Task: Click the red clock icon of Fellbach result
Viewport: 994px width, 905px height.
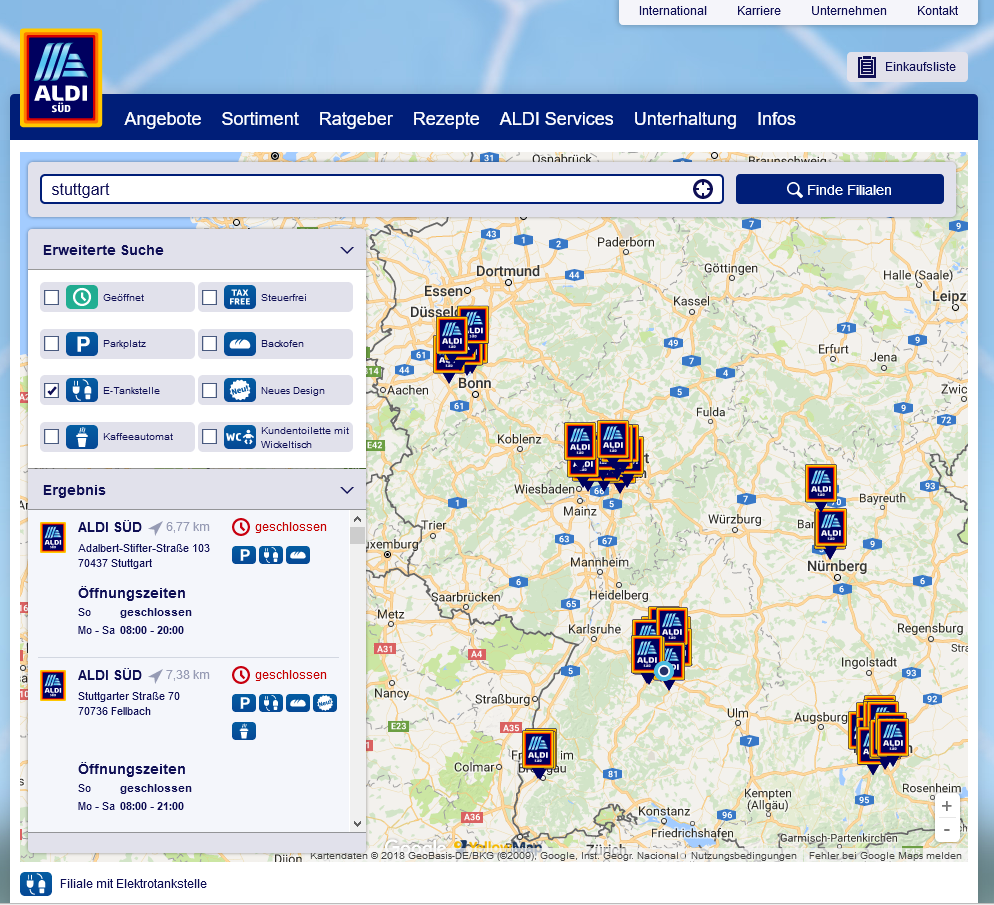Action: point(241,675)
